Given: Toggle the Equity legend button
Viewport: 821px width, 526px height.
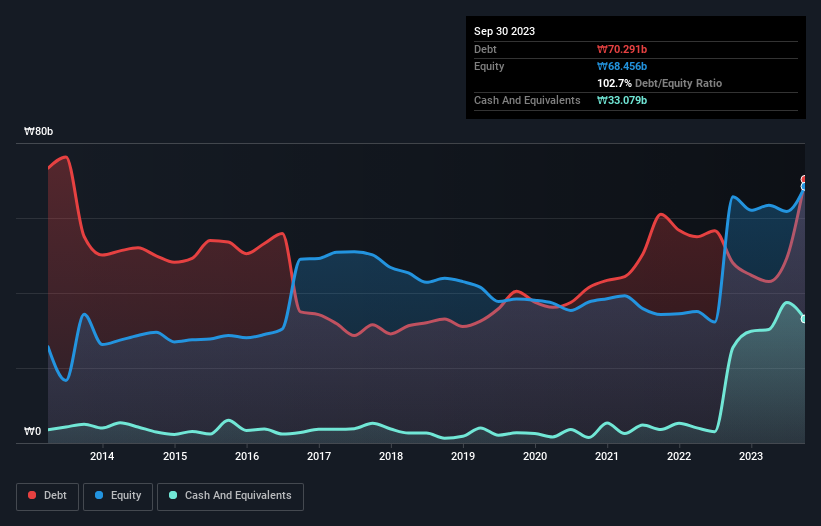Looking at the screenshot, I should [x=118, y=496].
